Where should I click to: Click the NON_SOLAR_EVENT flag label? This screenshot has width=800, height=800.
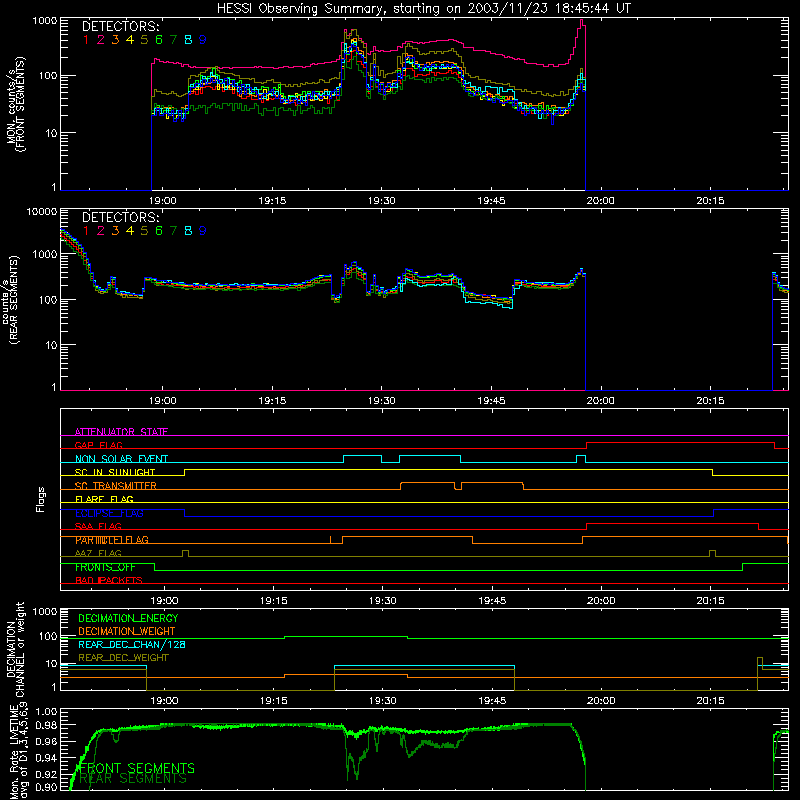[121, 459]
